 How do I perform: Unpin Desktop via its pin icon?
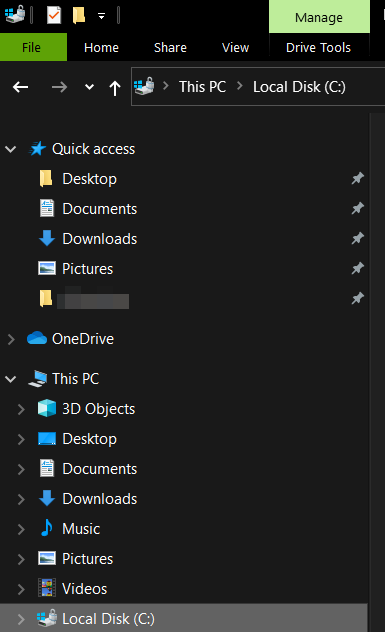pos(358,179)
